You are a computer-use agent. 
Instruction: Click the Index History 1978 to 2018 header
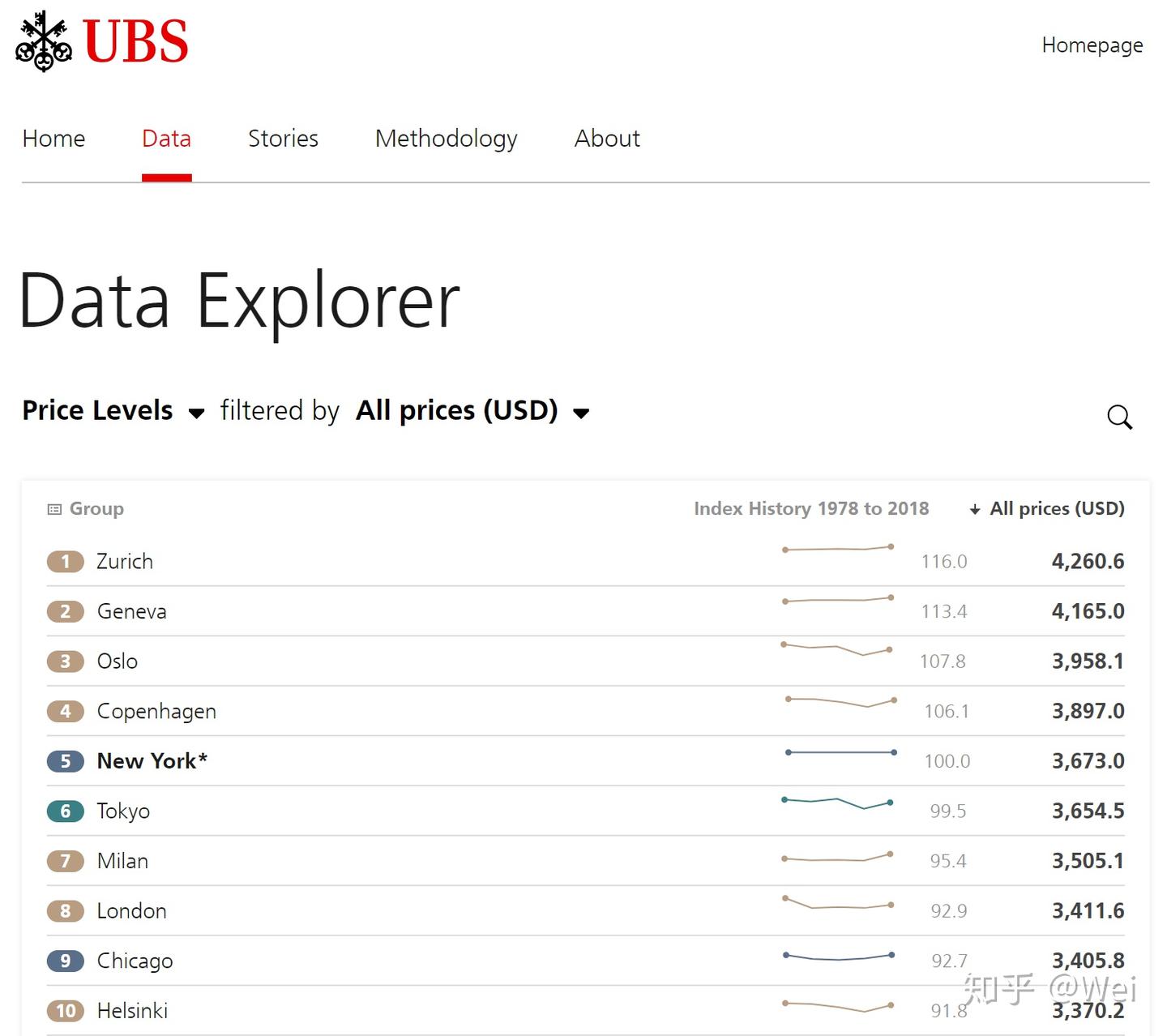(x=811, y=509)
